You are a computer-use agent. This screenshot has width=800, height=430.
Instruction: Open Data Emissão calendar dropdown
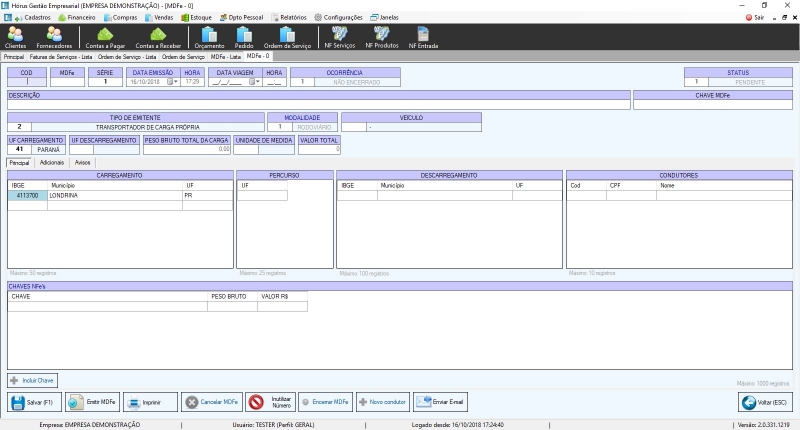172,82
